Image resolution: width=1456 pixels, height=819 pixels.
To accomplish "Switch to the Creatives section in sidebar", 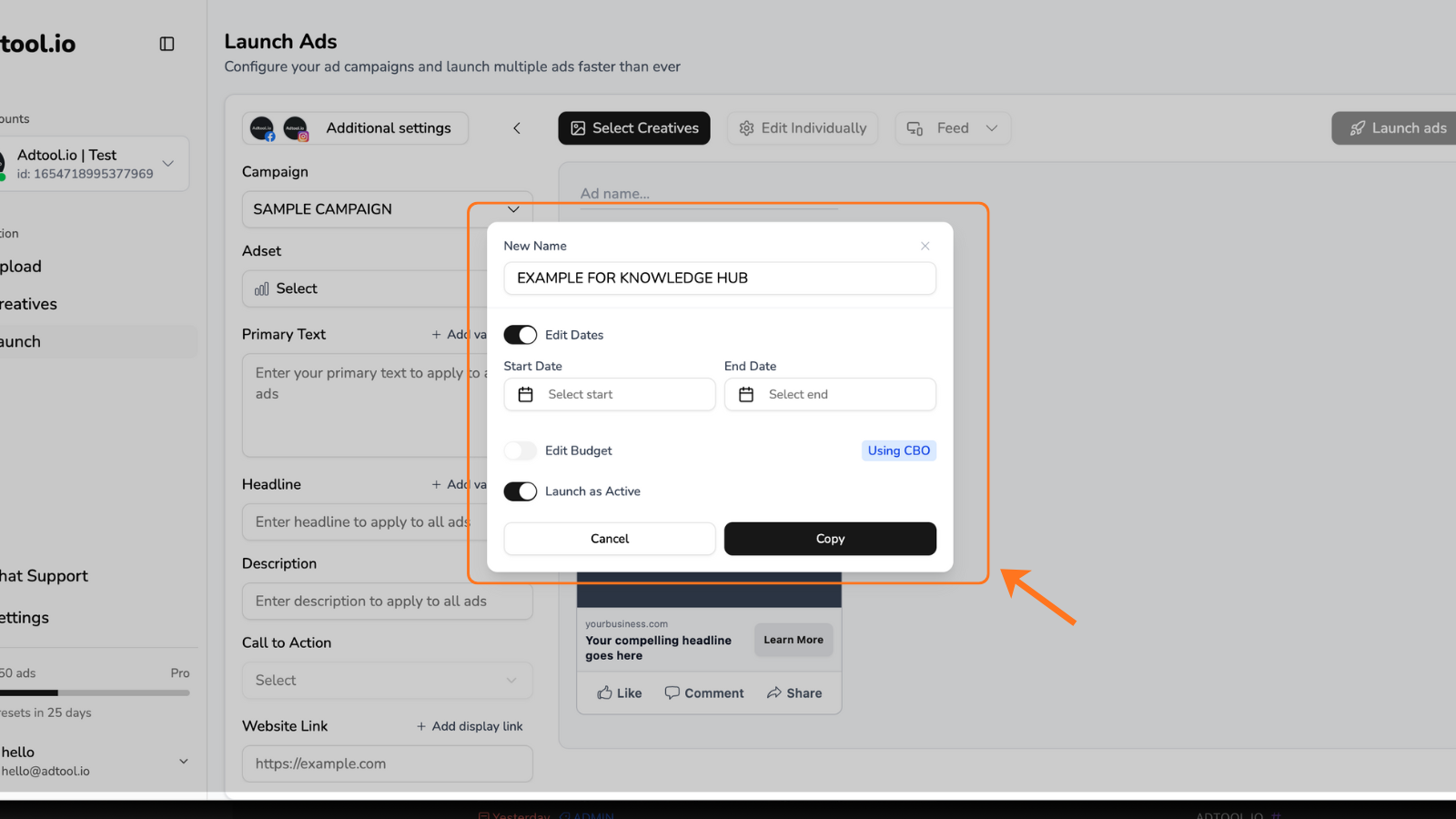I will click(x=28, y=303).
